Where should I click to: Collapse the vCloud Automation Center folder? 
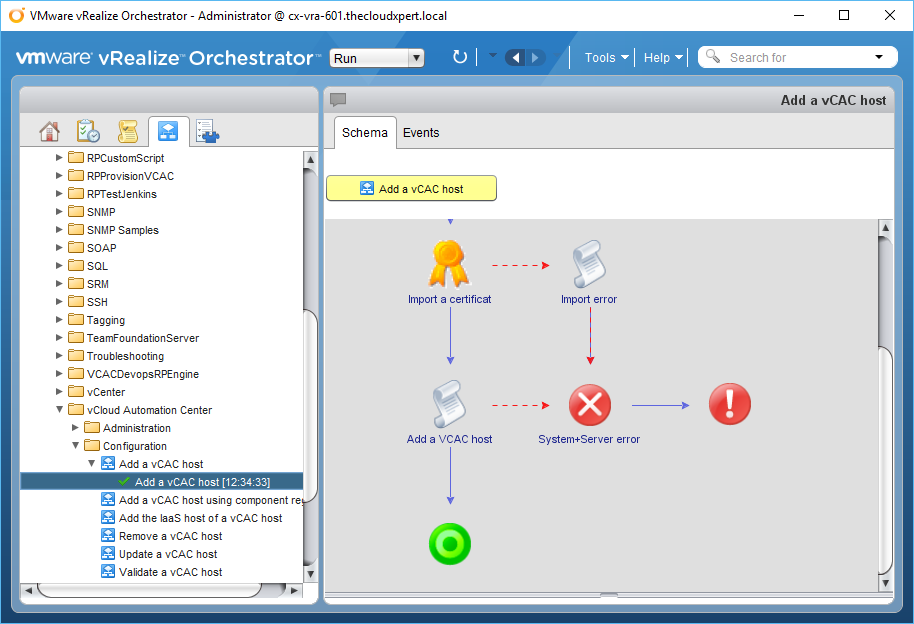tap(60, 410)
